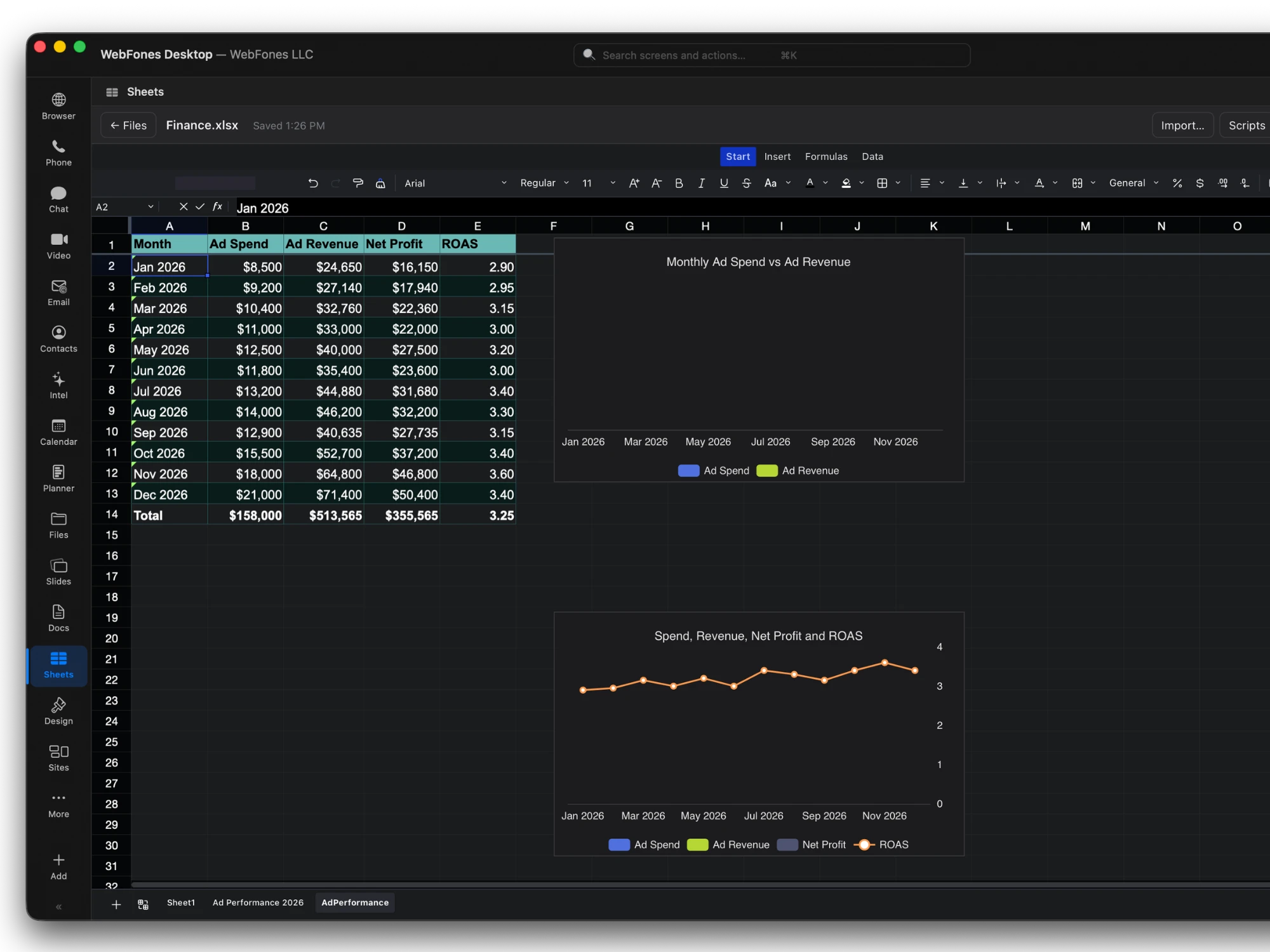Open the sheet list icon beside tabs
The image size is (1270, 952).
144,904
